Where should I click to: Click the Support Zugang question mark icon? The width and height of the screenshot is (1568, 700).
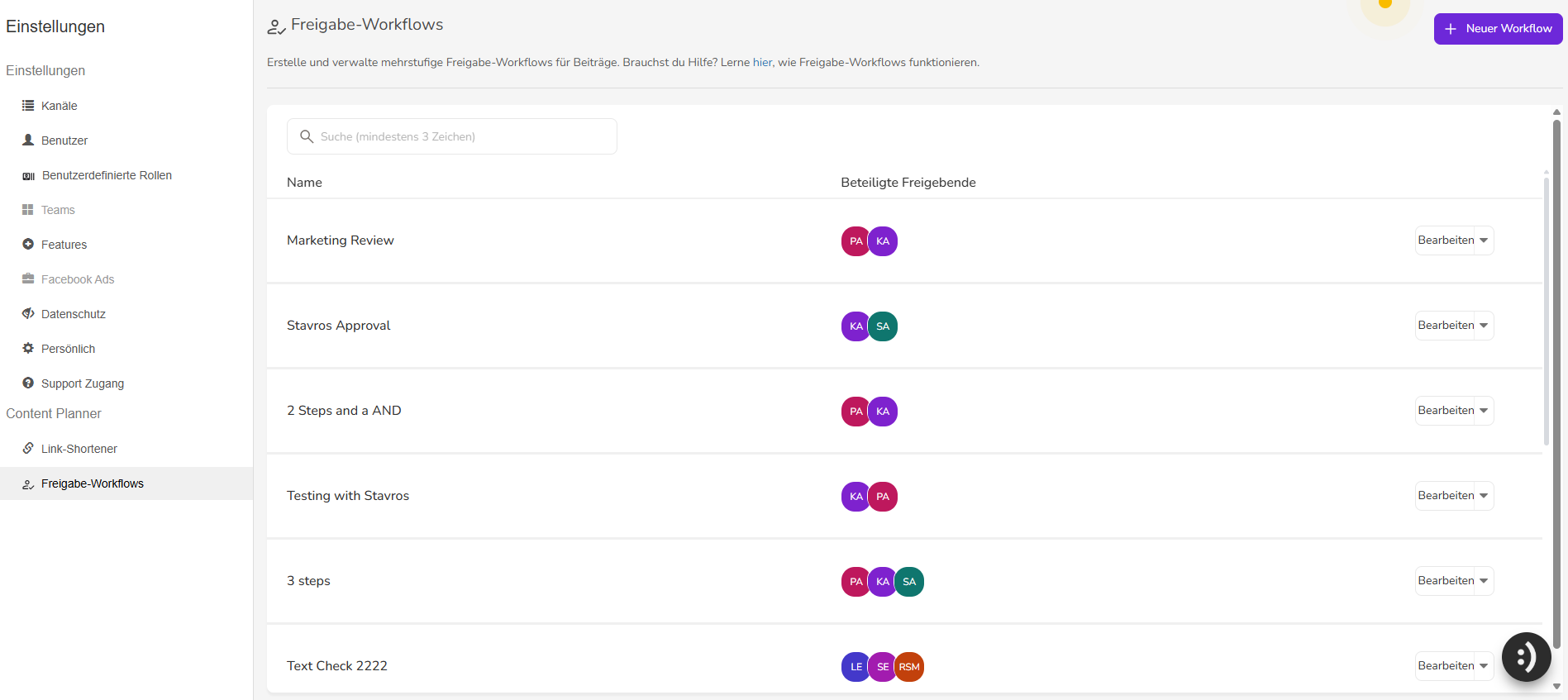[x=28, y=383]
